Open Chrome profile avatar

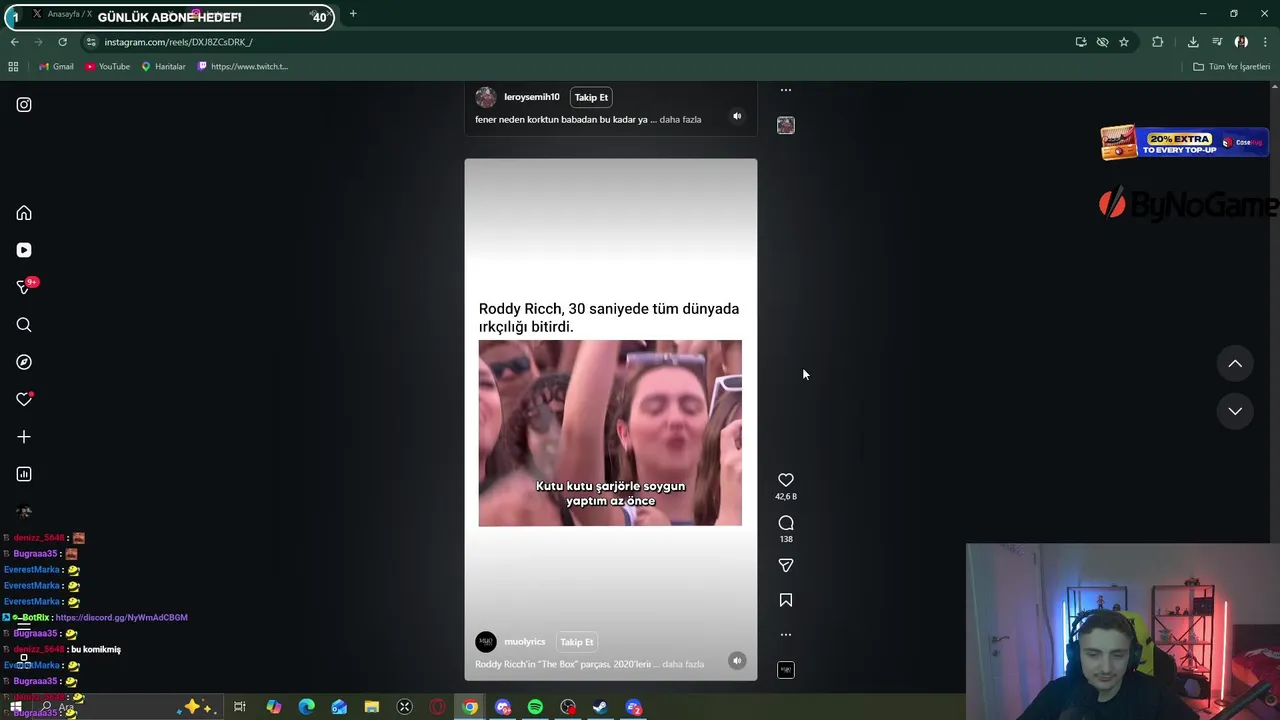pyautogui.click(x=1241, y=42)
